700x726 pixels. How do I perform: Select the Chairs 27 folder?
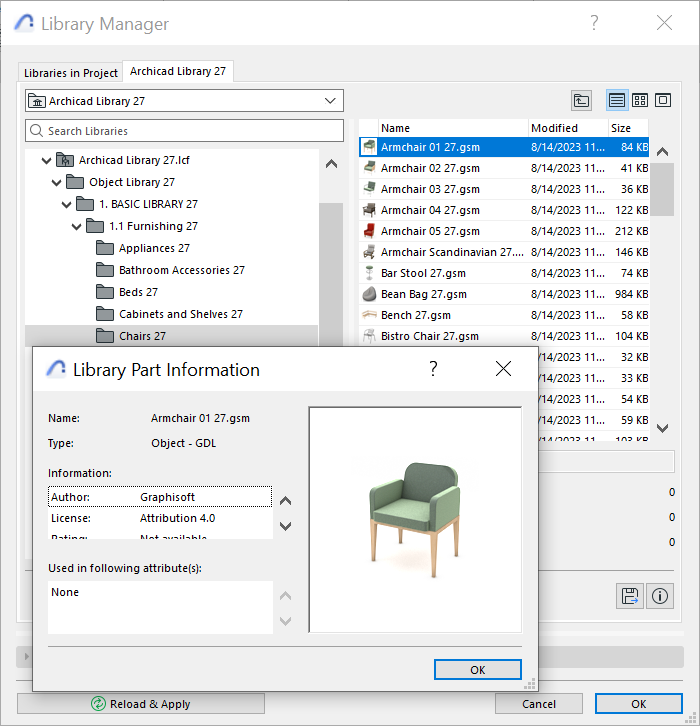pos(171,336)
